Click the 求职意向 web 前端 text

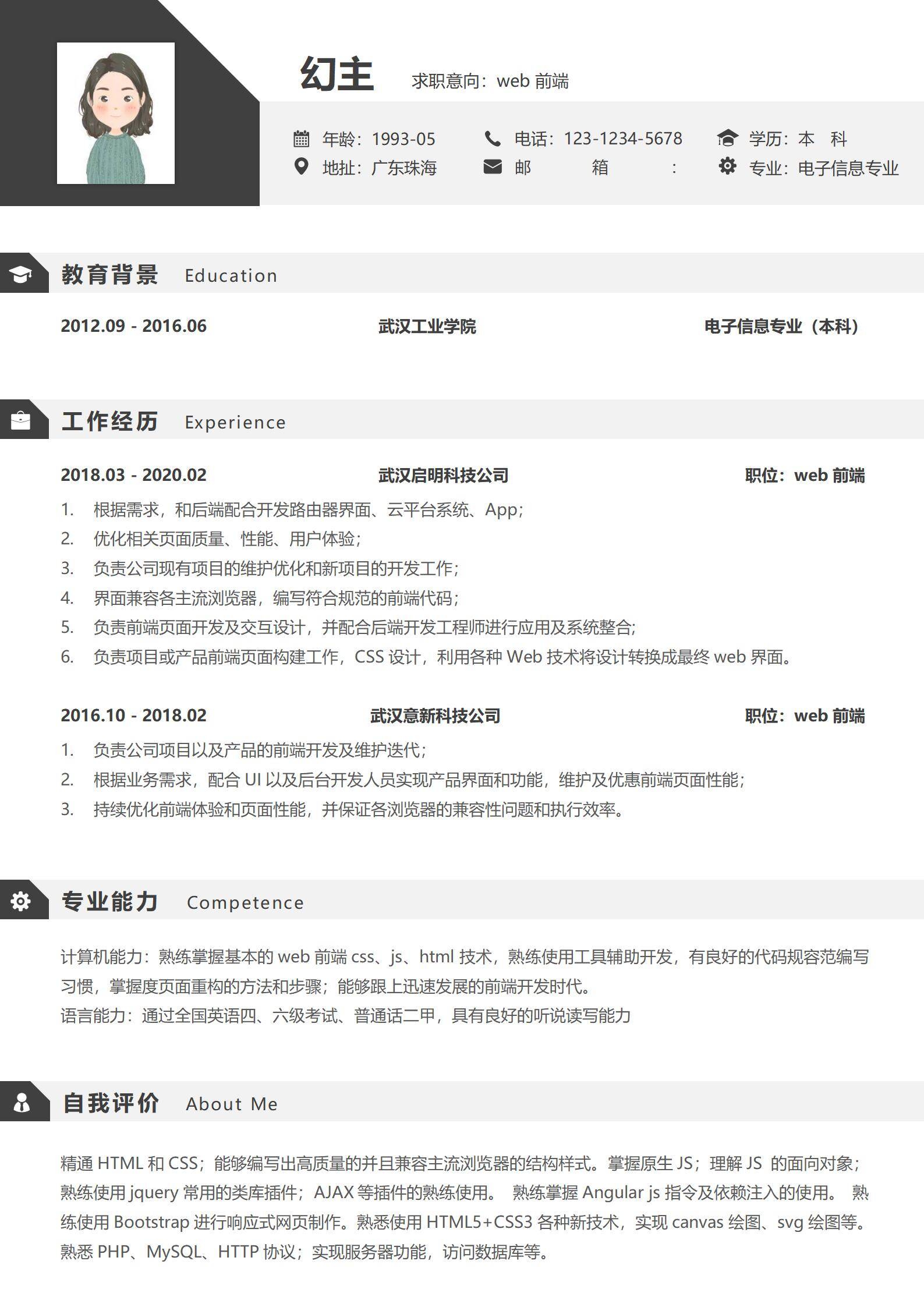[490, 82]
